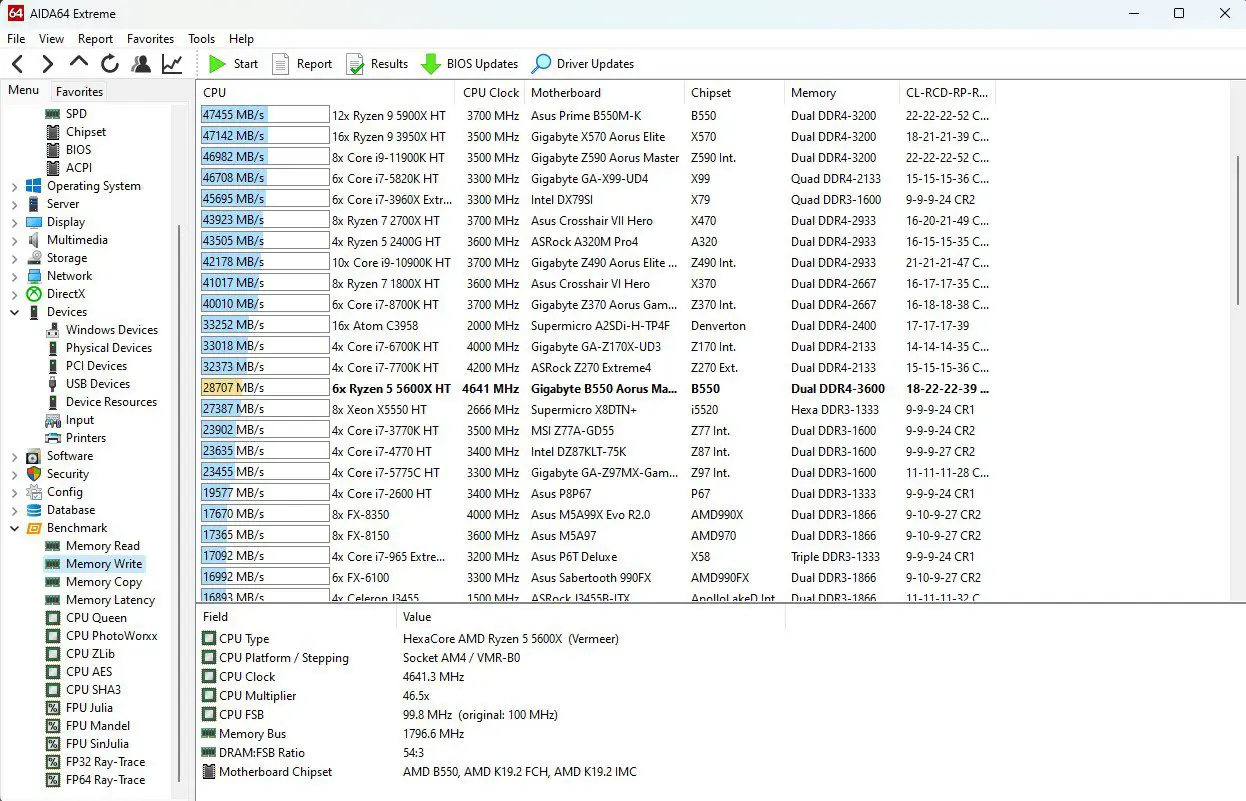Click the CPU SHA3 benchmark icon
The image size is (1246, 801).
(x=53, y=690)
